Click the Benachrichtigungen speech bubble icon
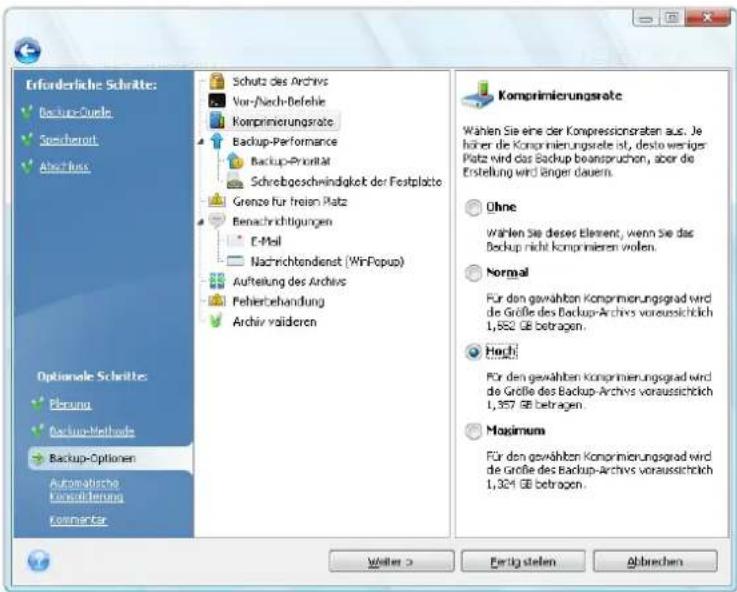This screenshot has width=737, height=592. (217, 221)
